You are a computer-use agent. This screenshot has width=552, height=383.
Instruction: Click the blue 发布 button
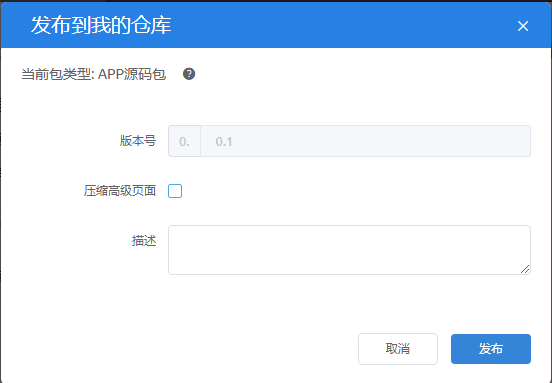point(491,349)
